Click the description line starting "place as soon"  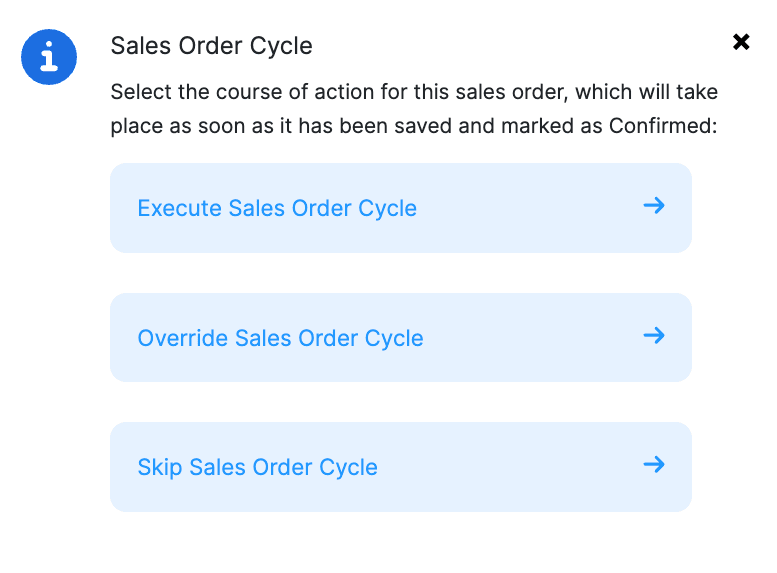coord(414,127)
